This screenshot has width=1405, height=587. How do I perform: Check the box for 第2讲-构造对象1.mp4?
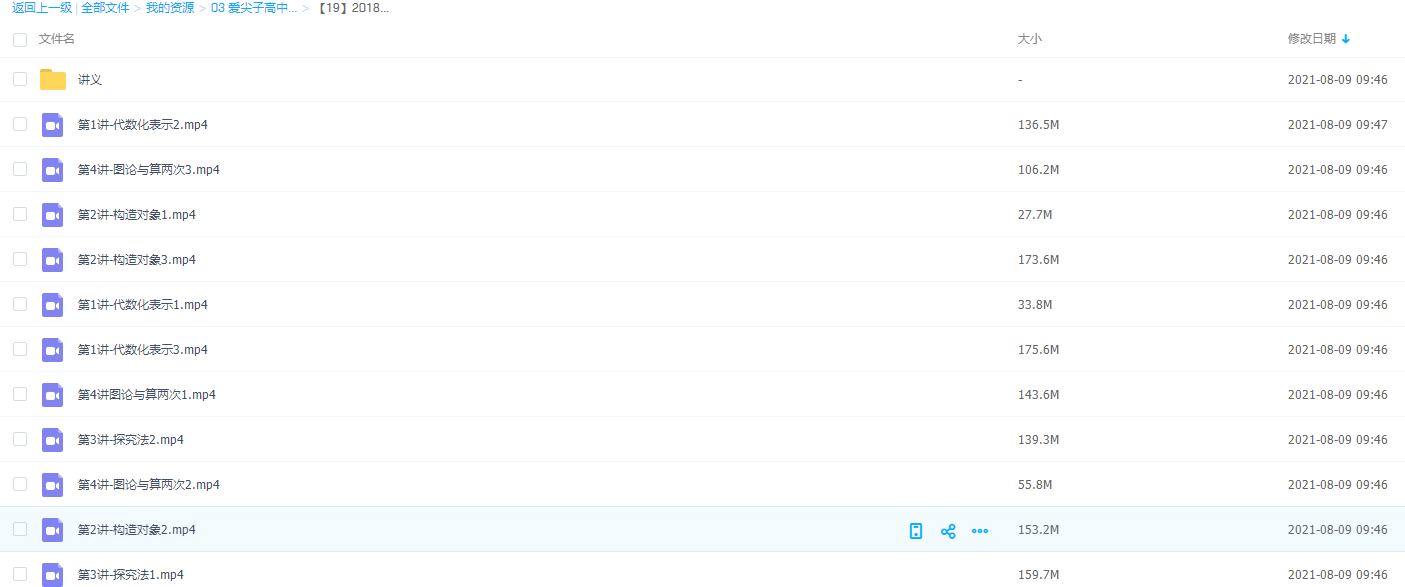(20, 214)
